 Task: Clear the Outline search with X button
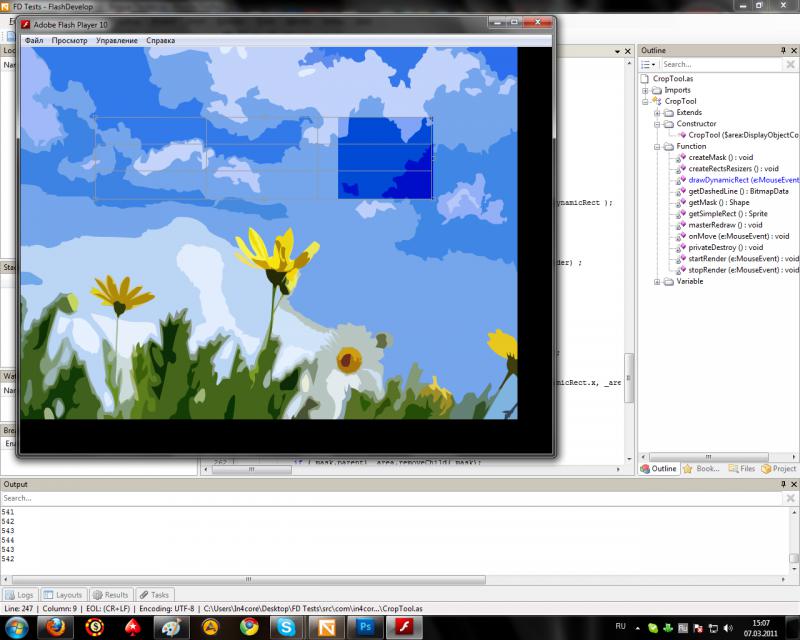pos(790,64)
